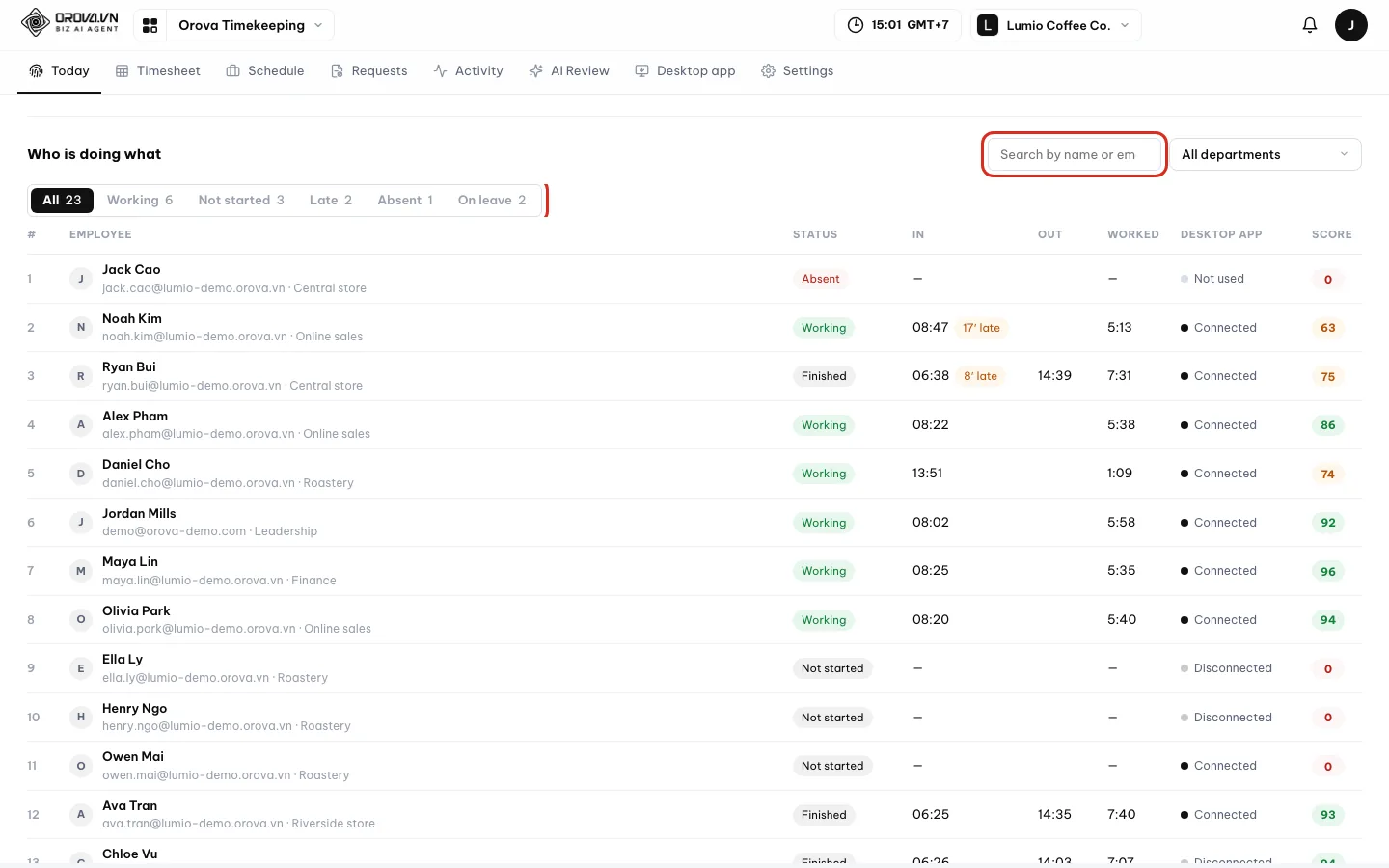The height and width of the screenshot is (868, 1389).
Task: Switch to the Timesheet tab
Action: [x=158, y=70]
